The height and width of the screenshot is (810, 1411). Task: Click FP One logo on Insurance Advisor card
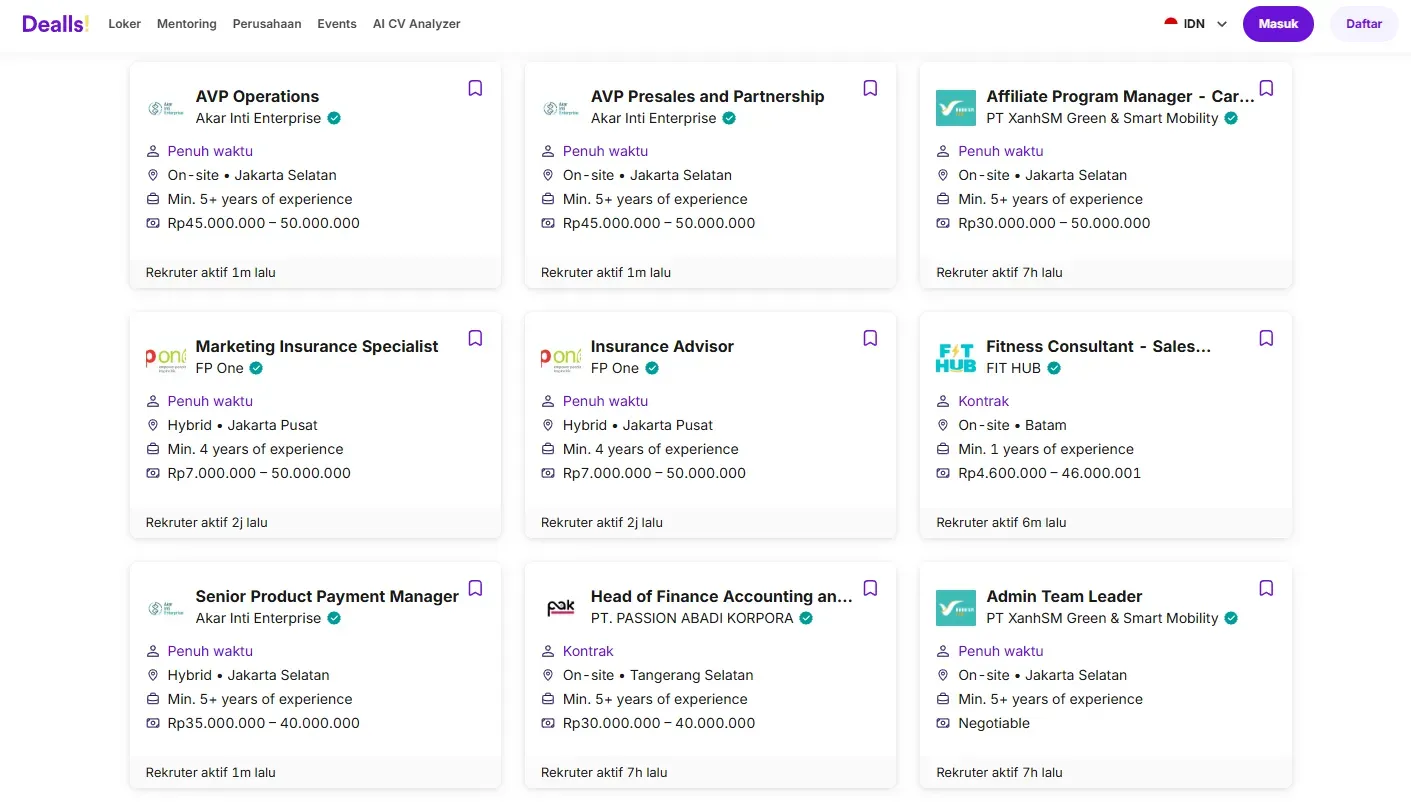pos(561,358)
